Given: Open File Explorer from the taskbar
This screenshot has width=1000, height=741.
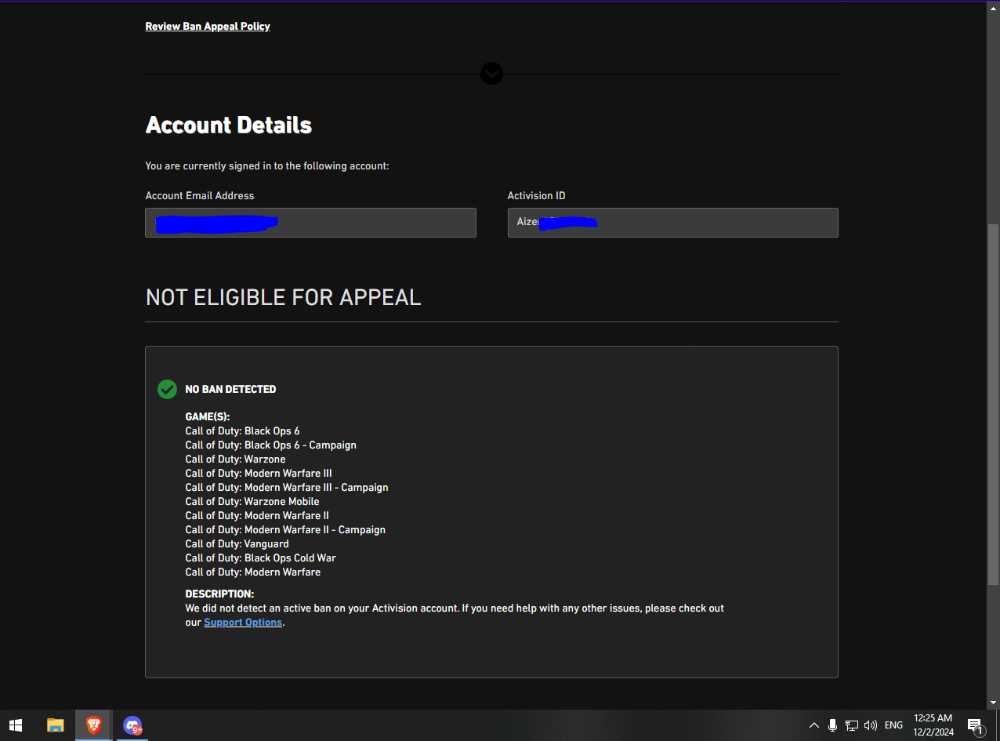Looking at the screenshot, I should click(55, 725).
